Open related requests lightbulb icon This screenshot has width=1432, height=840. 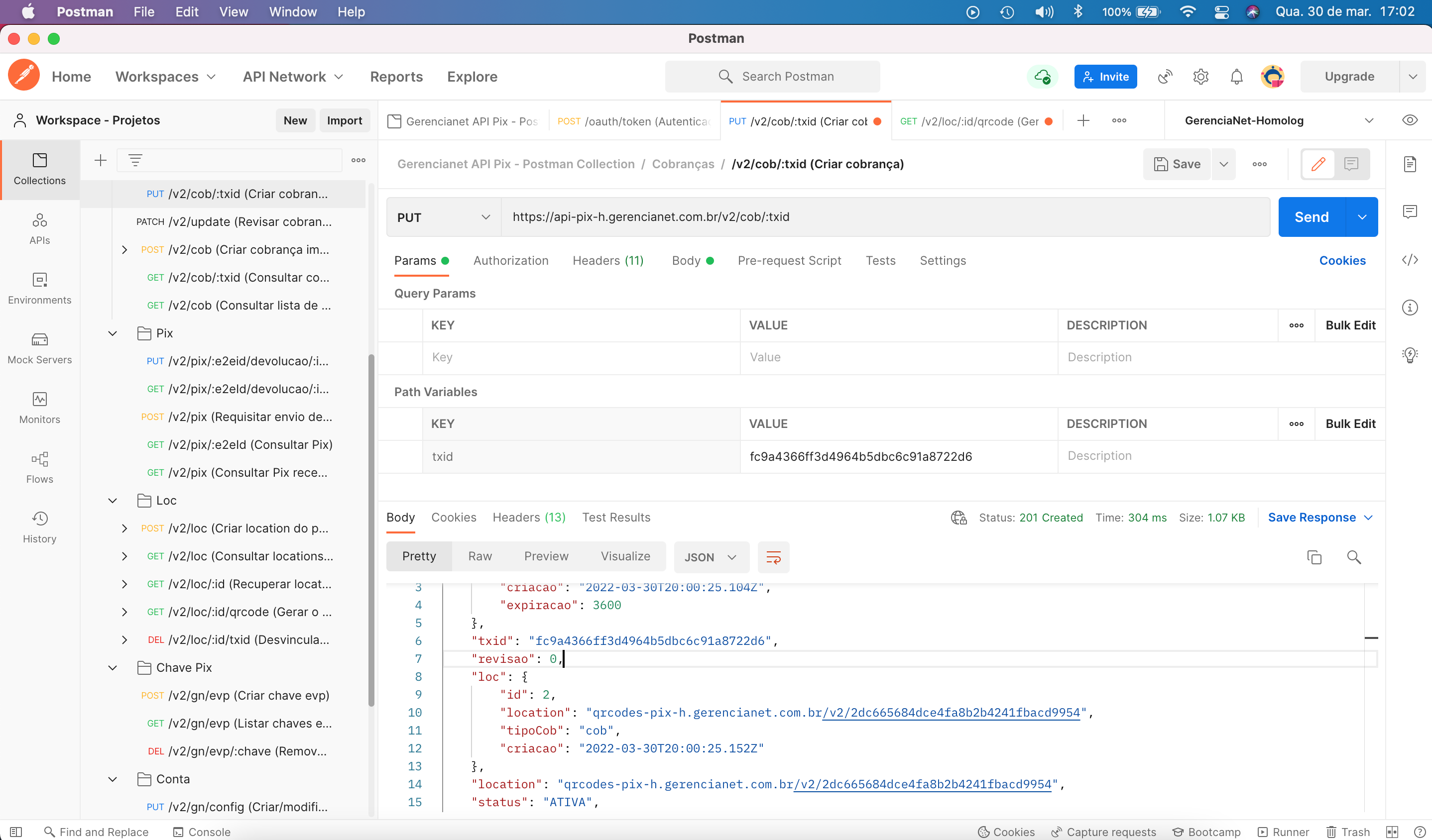tap(1409, 355)
